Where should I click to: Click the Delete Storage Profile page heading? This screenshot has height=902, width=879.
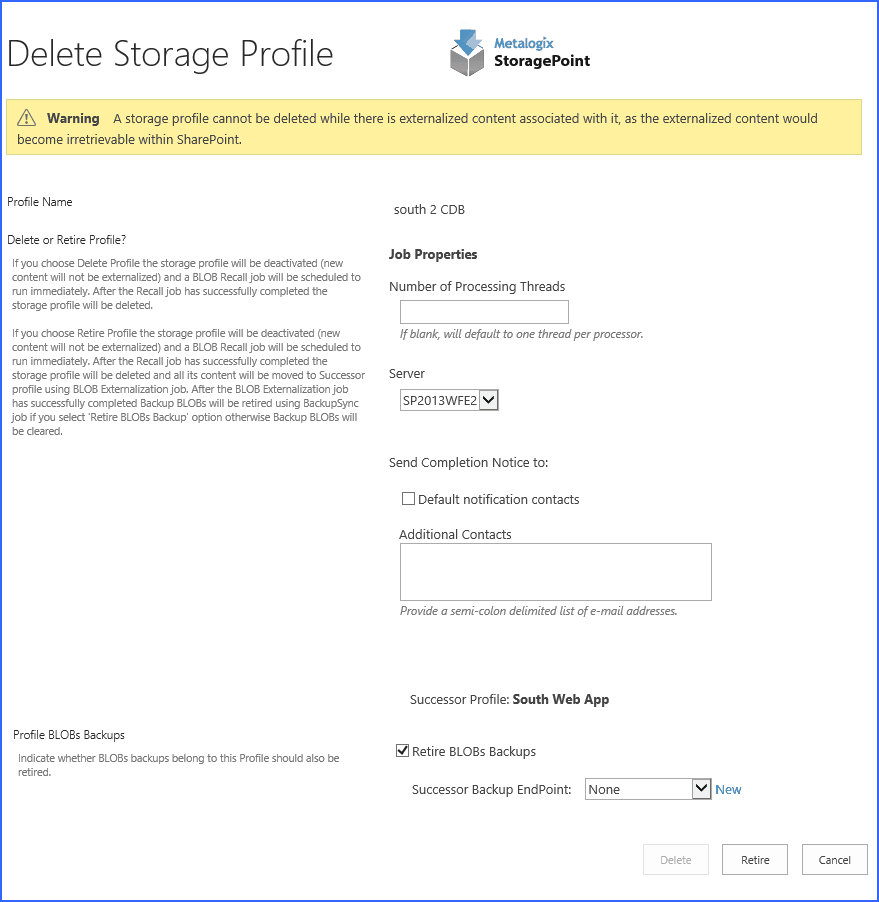tap(170, 54)
